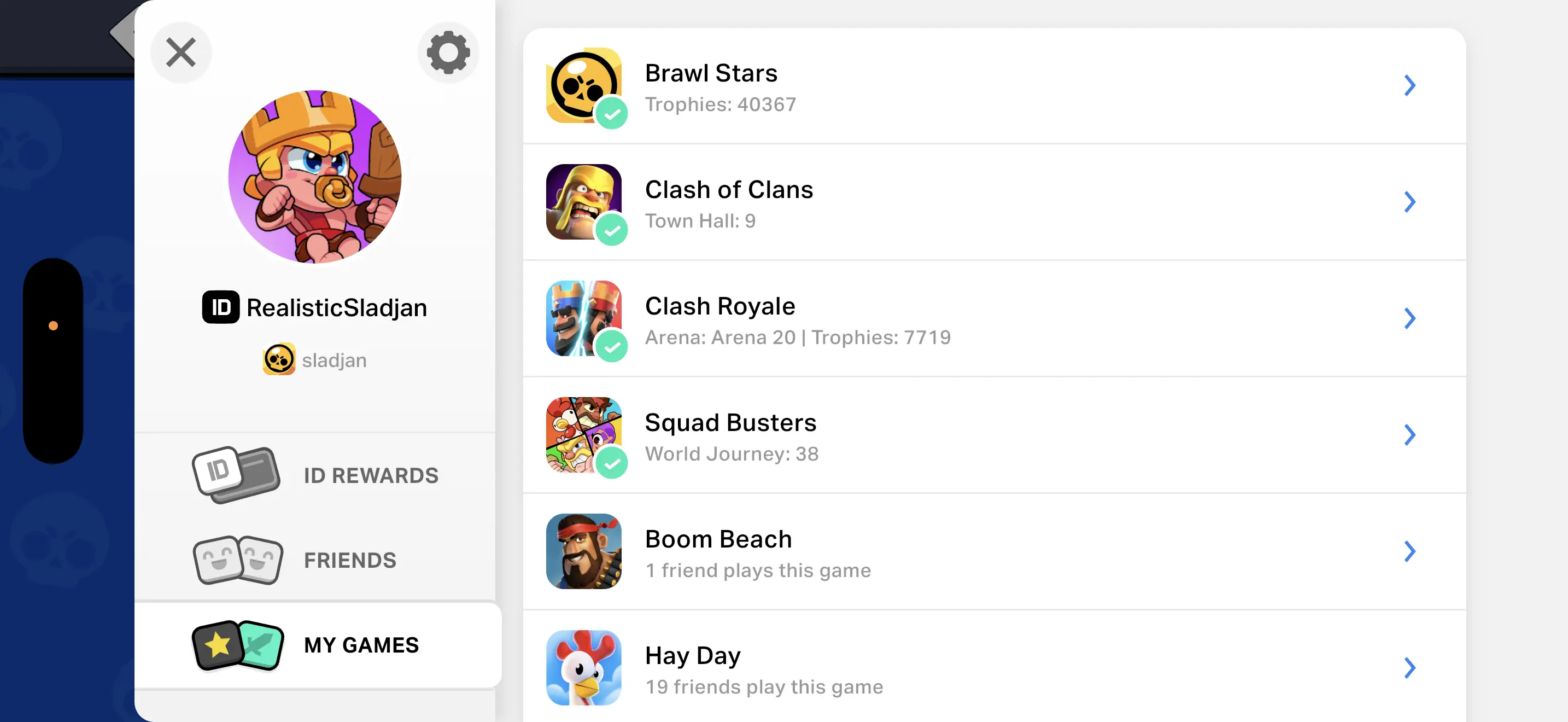The width and height of the screenshot is (1568, 722).
Task: Tap the Hay Day chicken icon
Action: pos(583,667)
